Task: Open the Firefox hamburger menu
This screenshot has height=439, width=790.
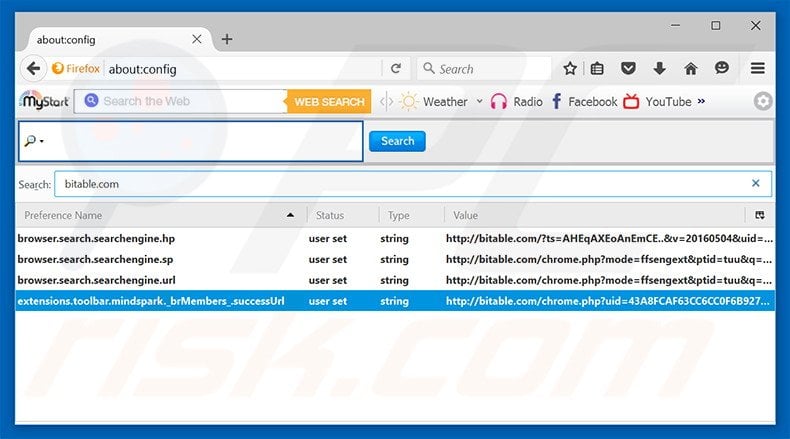Action: coord(758,69)
